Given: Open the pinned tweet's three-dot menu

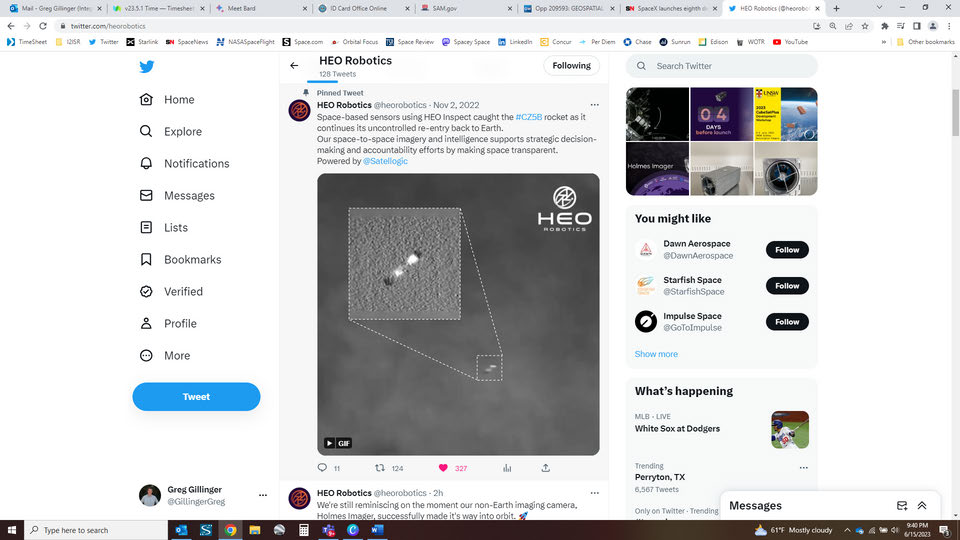Looking at the screenshot, I should click(594, 105).
